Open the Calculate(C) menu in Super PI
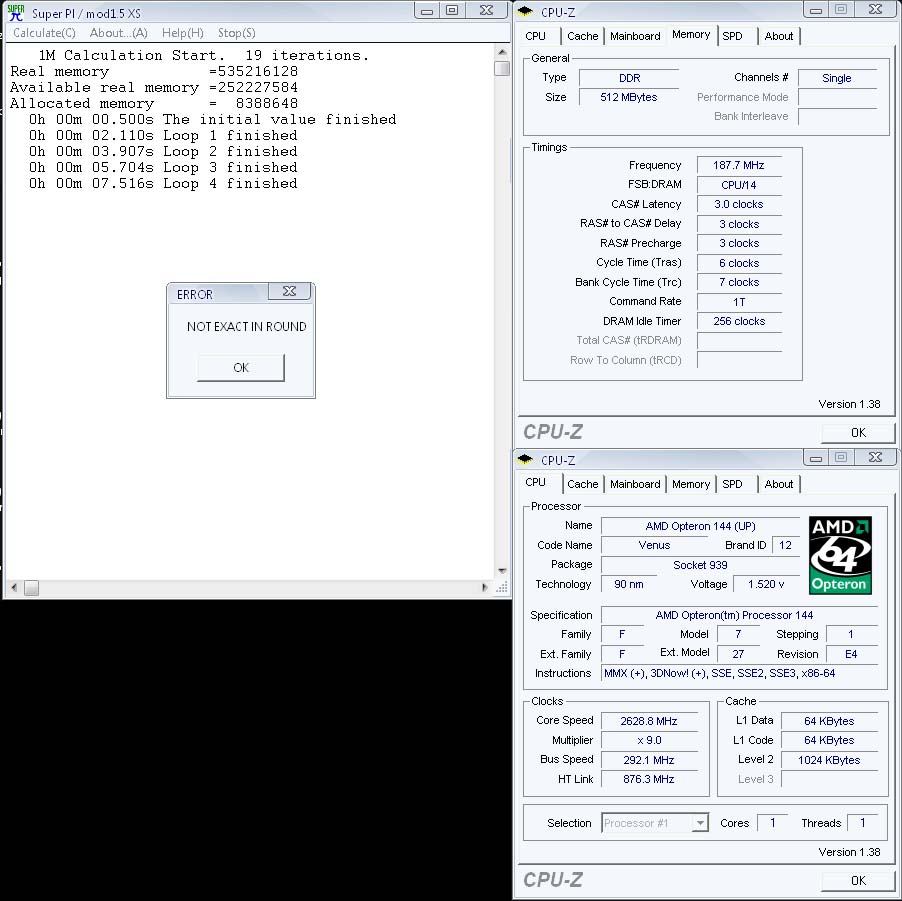 pyautogui.click(x=44, y=33)
